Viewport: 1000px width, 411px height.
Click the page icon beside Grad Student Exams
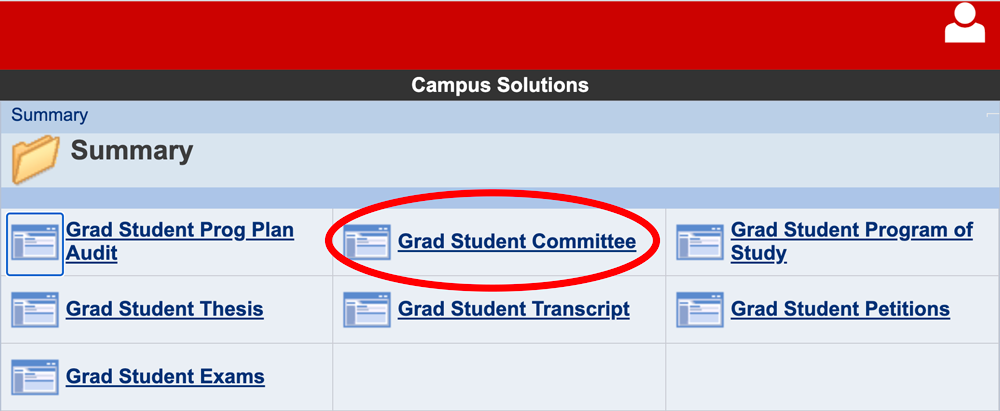35,377
